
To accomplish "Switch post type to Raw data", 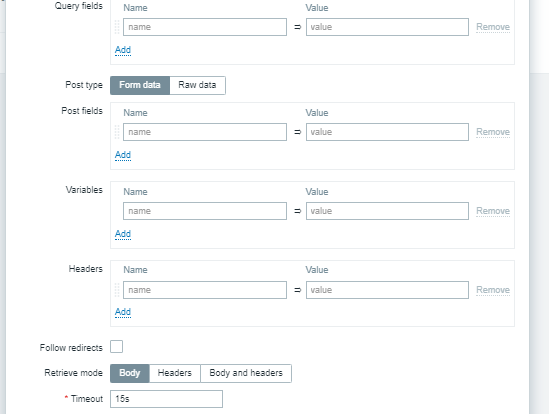I will (197, 85).
